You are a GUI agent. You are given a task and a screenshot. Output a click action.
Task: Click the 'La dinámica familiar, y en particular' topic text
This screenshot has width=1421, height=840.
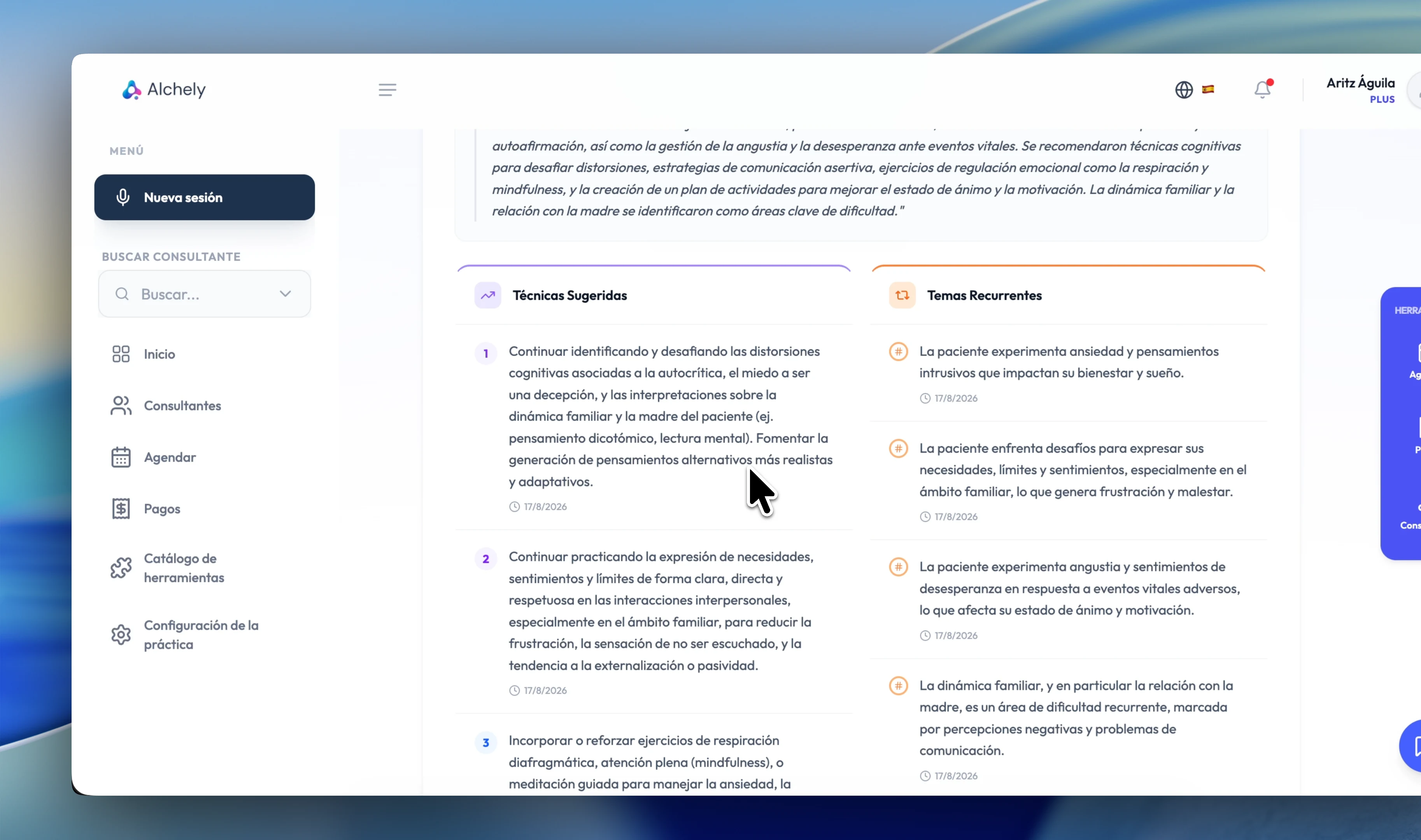(x=1076, y=718)
